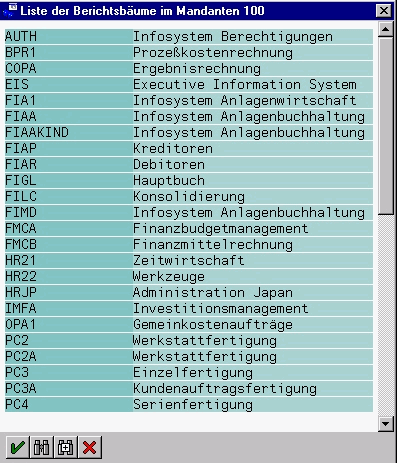397x463 pixels.
Task: Click the scrollbar down arrow
Action: coord(386,424)
